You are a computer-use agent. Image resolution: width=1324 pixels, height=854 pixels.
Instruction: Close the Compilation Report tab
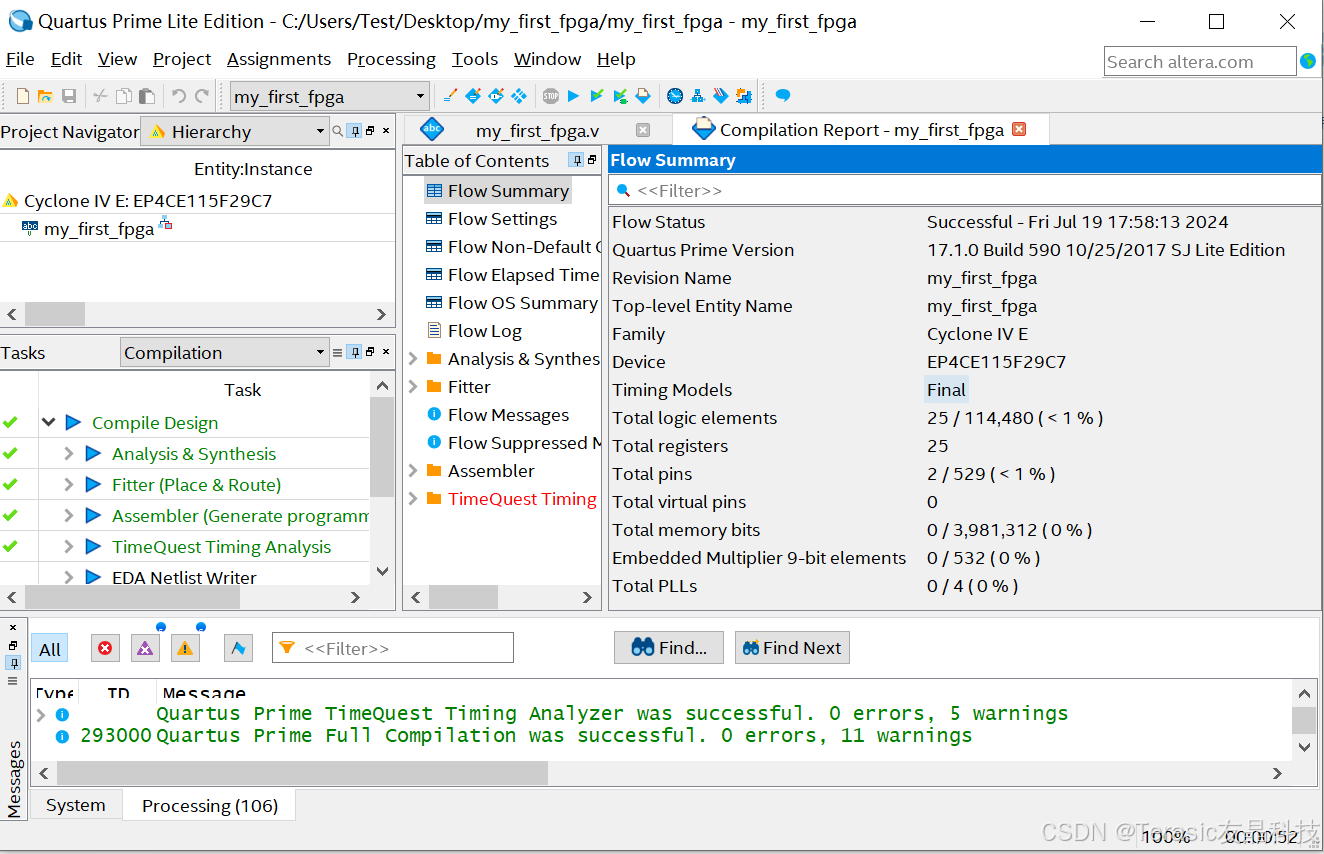point(1019,129)
